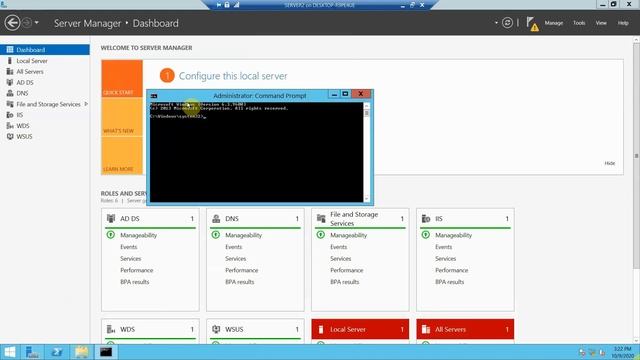
Task: Click inside the Command Prompt console
Action: tap(256, 152)
